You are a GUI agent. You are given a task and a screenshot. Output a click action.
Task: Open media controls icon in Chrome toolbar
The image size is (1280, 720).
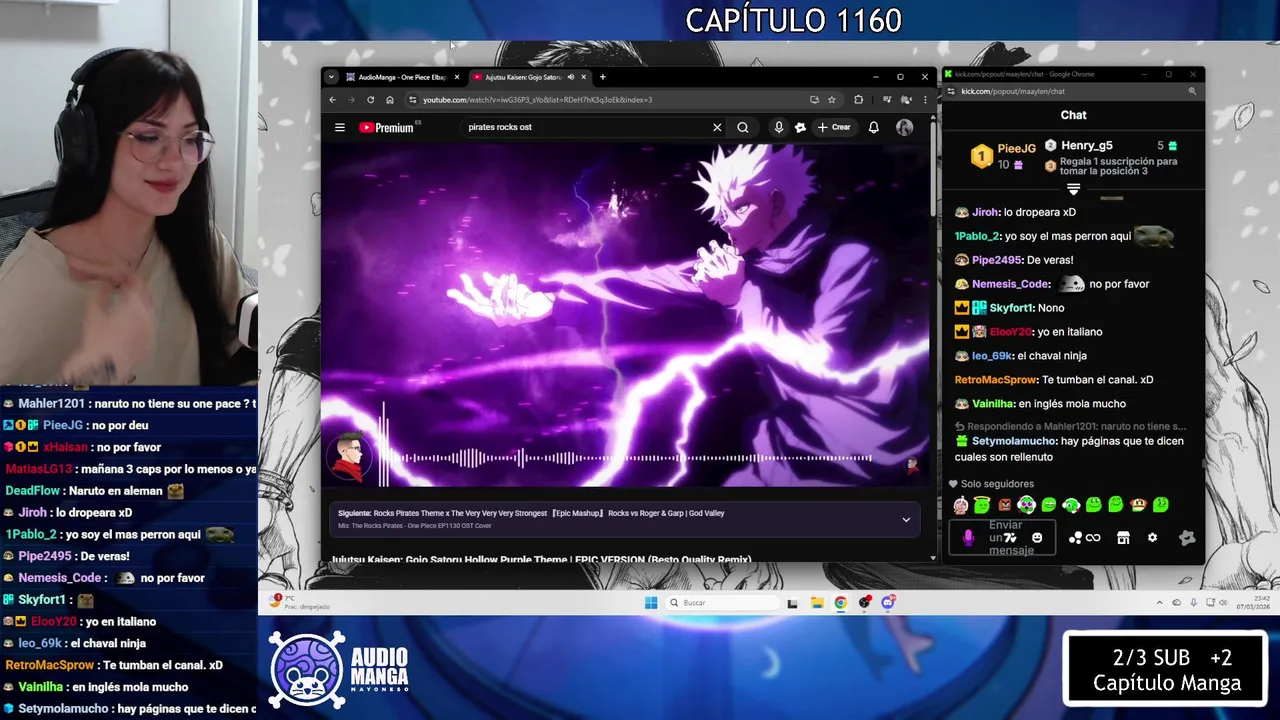[x=887, y=99]
